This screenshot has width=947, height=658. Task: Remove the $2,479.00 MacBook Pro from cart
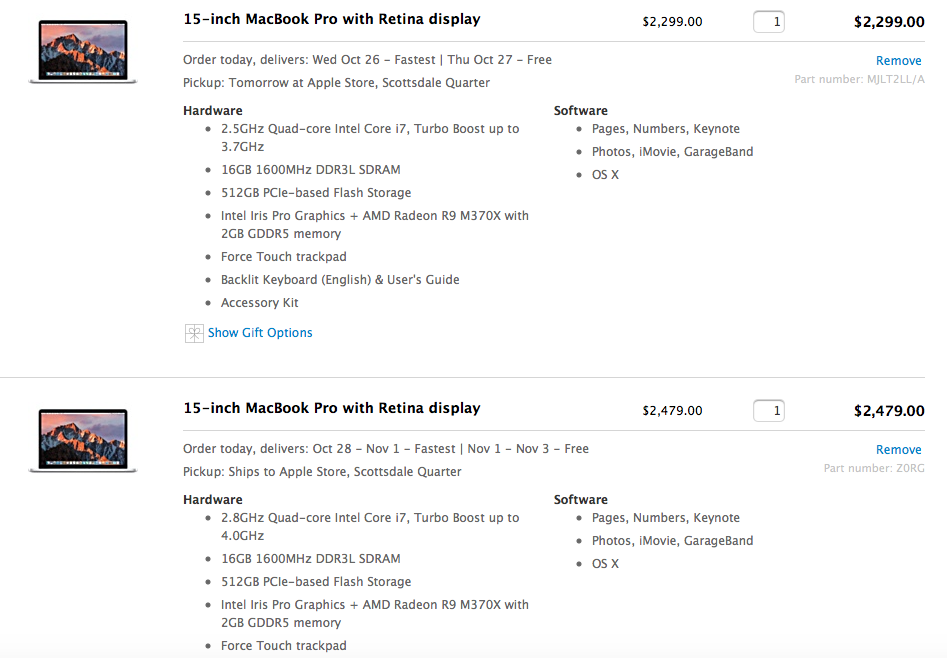click(x=898, y=450)
